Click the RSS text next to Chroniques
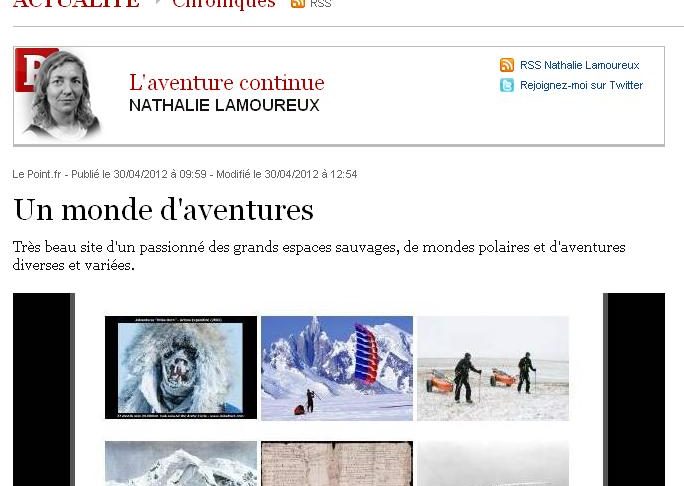684x486 pixels. [x=321, y=4]
